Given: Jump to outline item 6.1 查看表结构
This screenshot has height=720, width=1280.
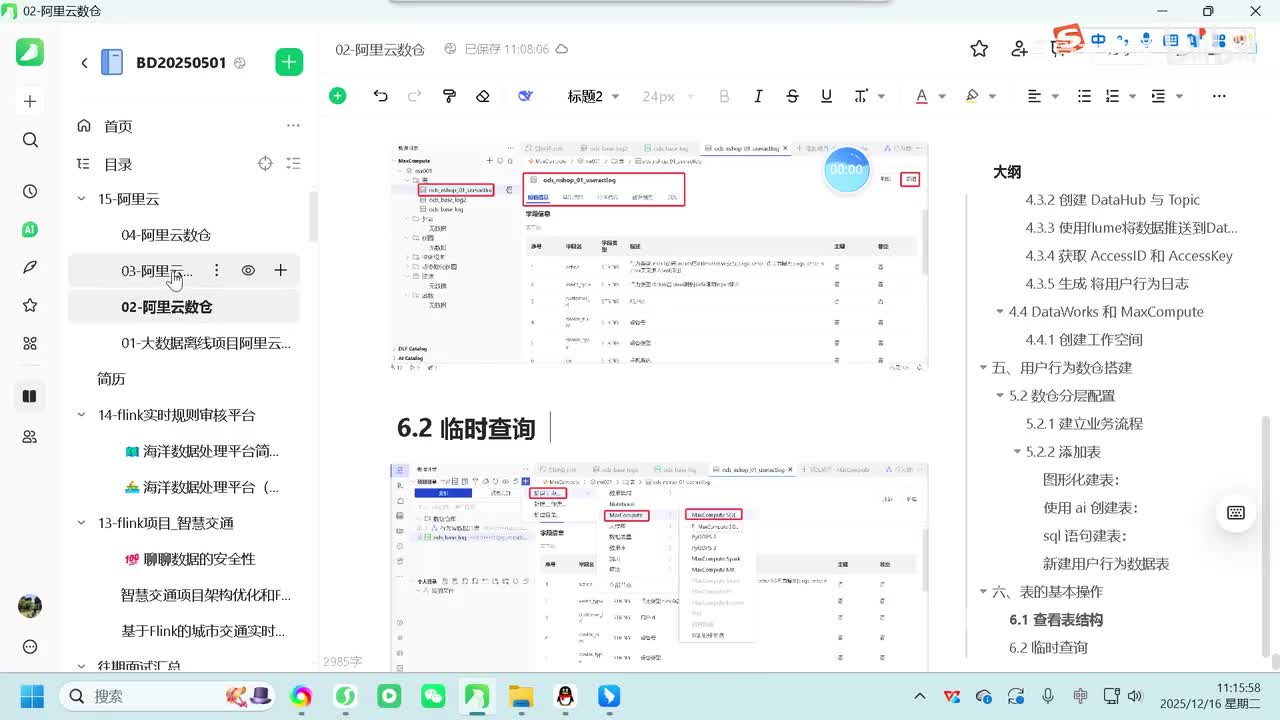Looking at the screenshot, I should [x=1056, y=620].
